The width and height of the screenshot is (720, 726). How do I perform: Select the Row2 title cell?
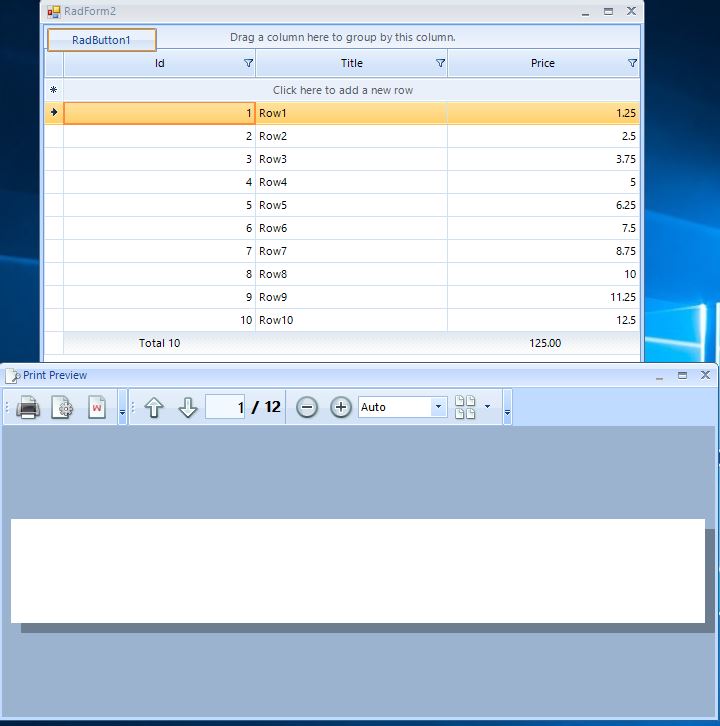click(351, 136)
